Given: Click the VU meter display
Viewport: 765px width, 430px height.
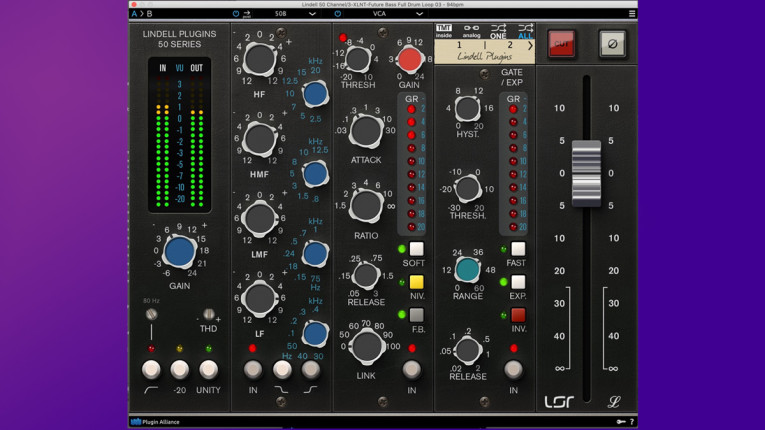Looking at the screenshot, I should point(180,135).
